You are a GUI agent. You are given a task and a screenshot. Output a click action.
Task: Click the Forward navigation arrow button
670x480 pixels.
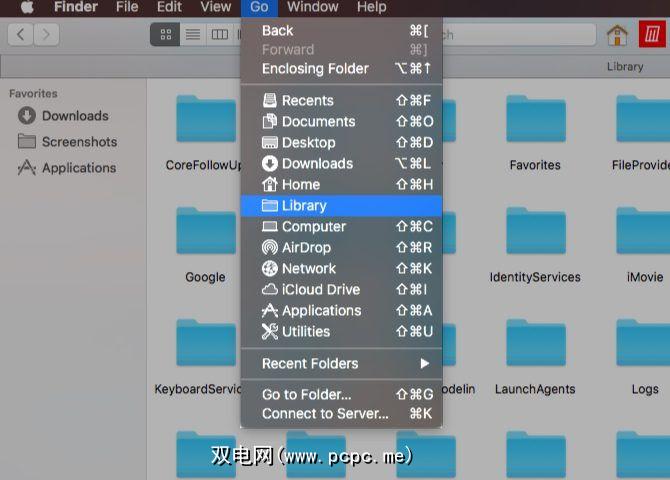click(46, 34)
